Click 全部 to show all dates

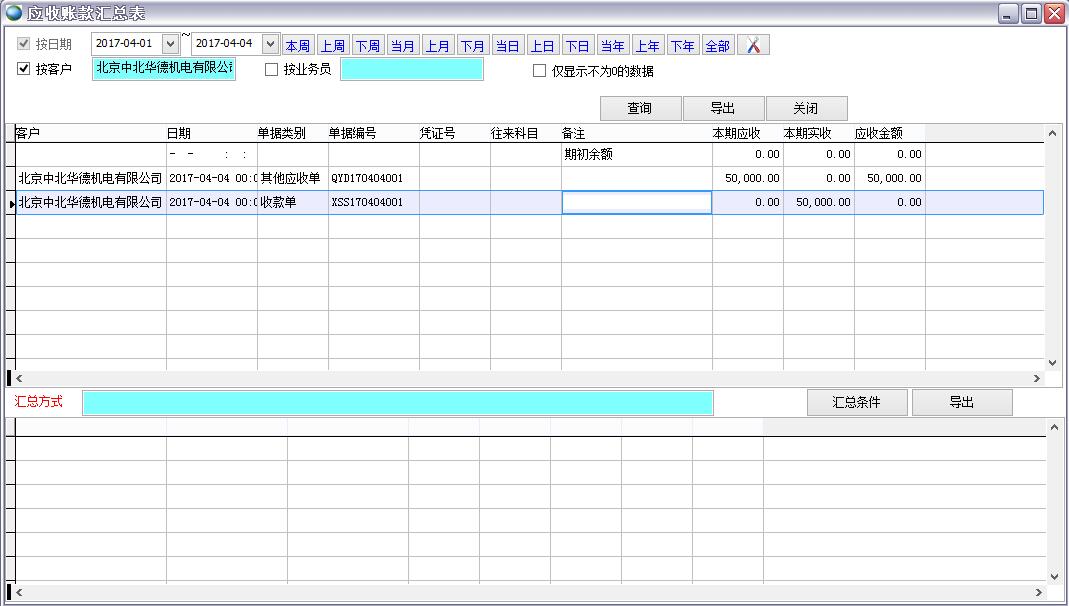pos(717,46)
